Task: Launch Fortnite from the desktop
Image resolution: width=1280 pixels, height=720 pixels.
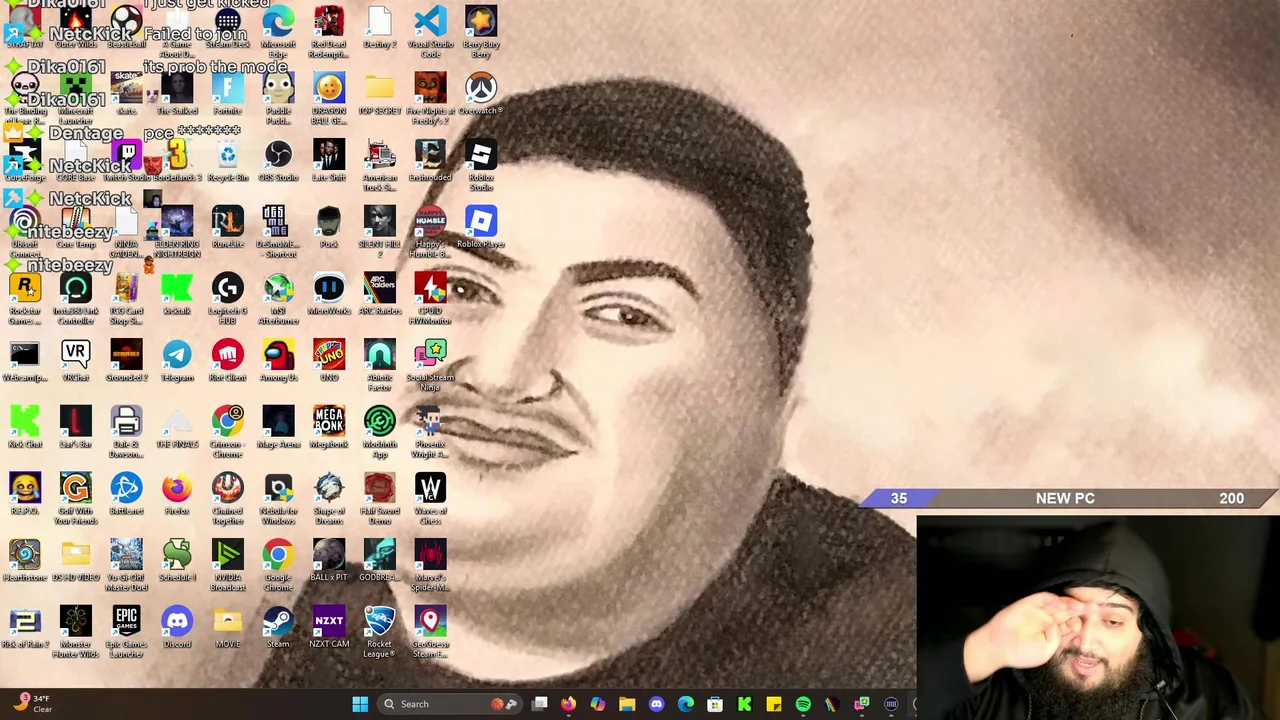Action: tap(227, 94)
